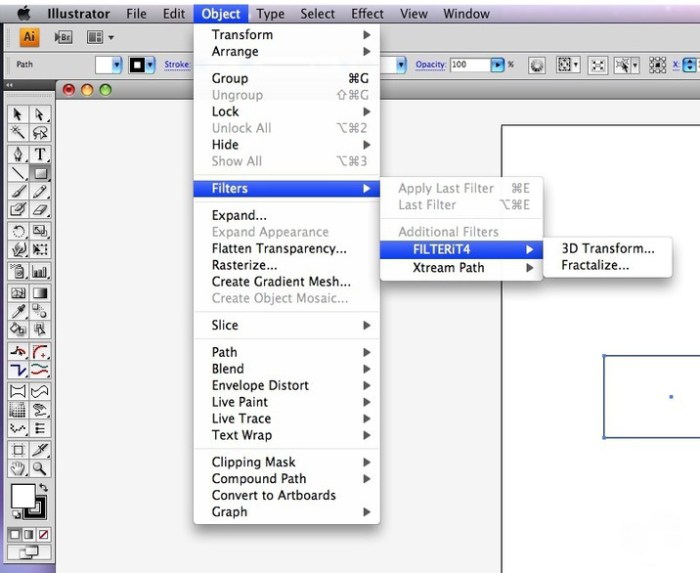Select the Direct Selection tool
The height and width of the screenshot is (573, 700).
[x=40, y=114]
